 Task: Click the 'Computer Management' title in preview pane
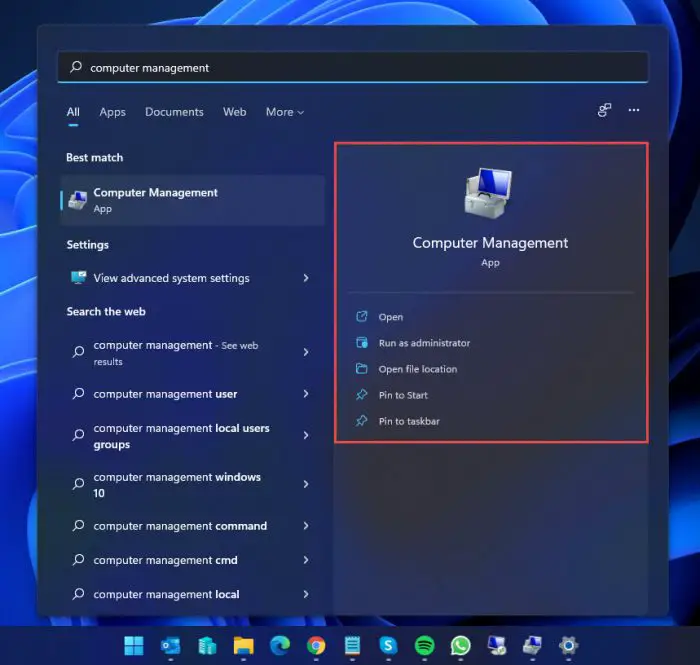point(490,243)
